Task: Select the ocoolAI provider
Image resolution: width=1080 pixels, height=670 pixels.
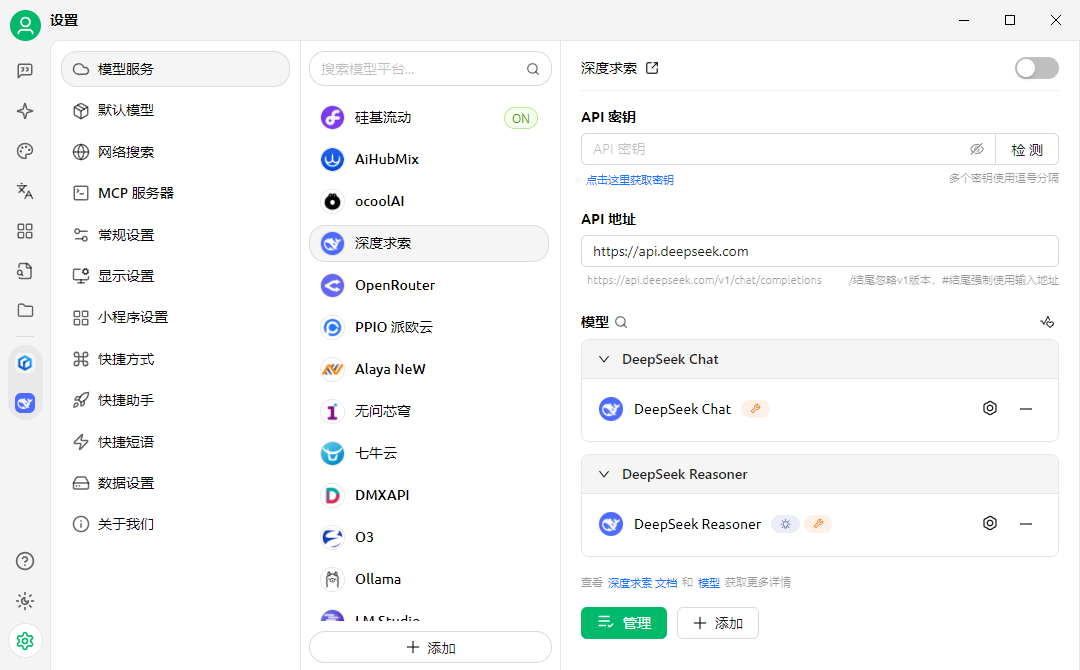Action: [x=429, y=202]
